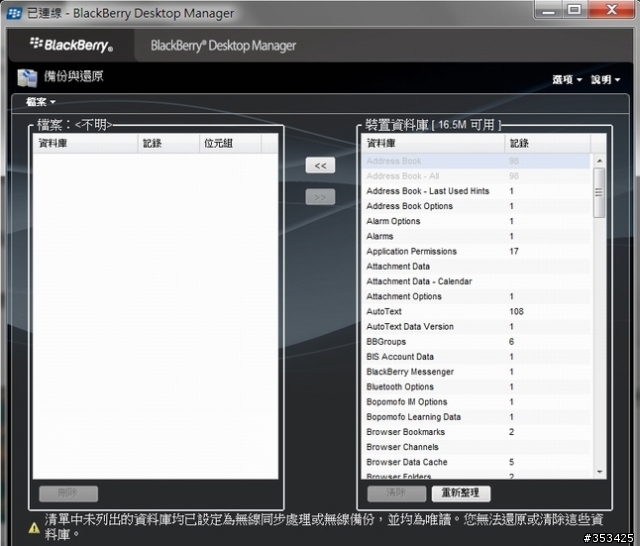
Task: Select the Address Book row
Action: [476, 161]
